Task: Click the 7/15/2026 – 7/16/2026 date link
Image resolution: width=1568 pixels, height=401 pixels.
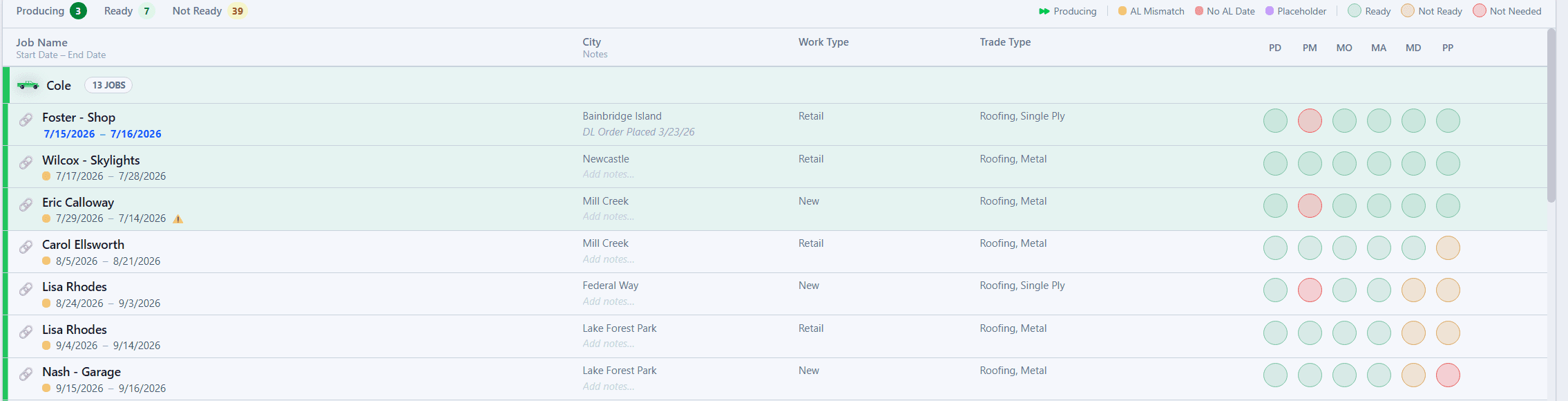Action: click(x=102, y=134)
